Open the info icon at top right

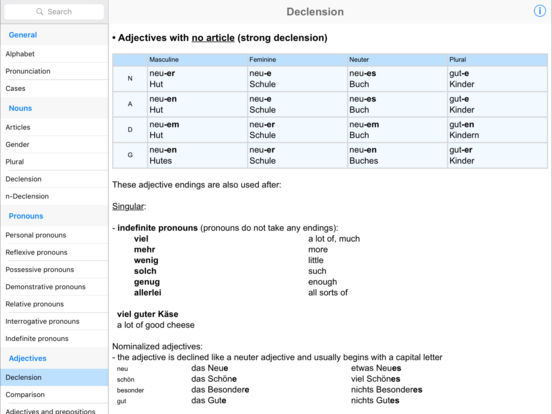coord(539,11)
